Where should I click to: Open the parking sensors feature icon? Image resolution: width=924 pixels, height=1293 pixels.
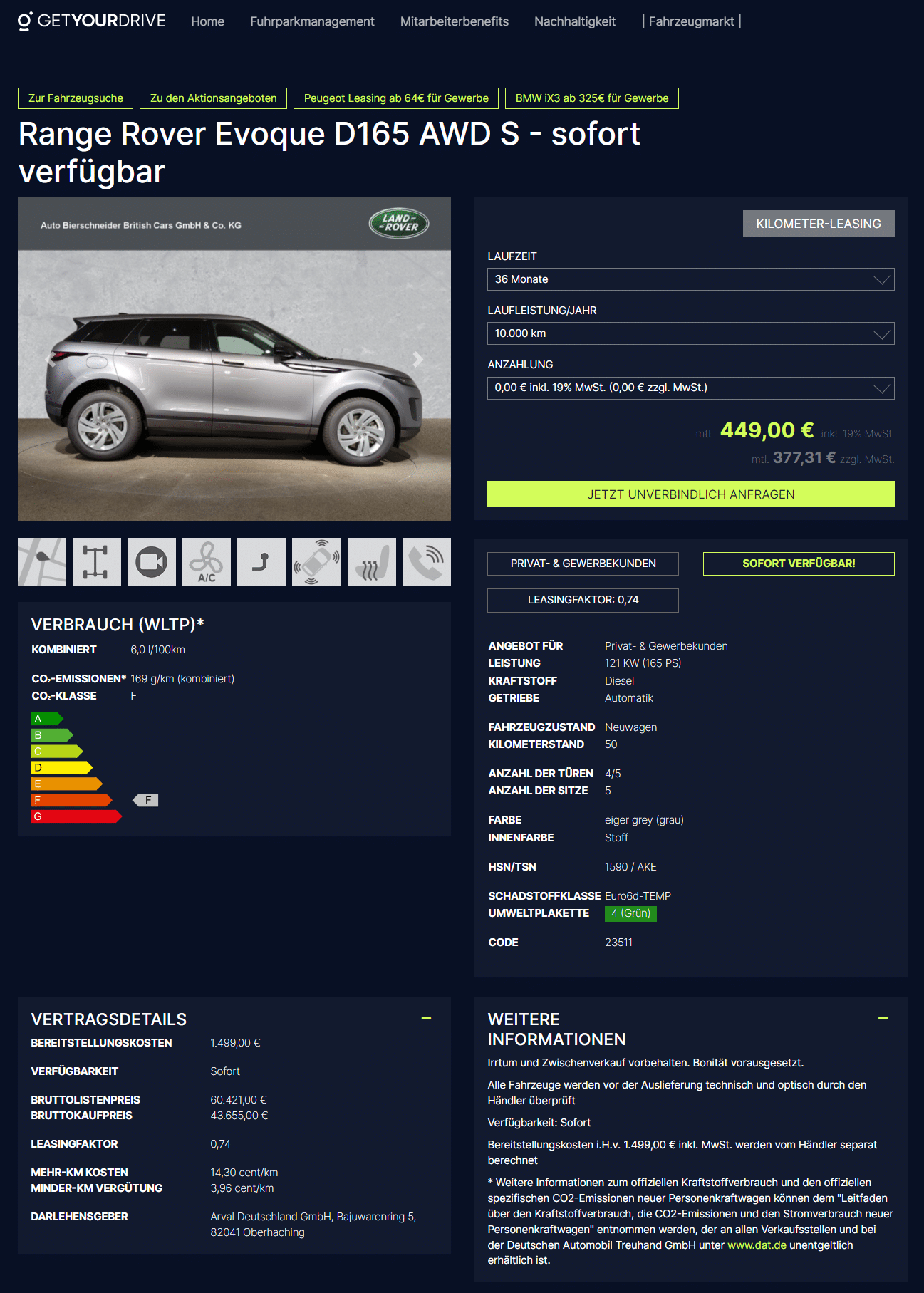click(316, 562)
